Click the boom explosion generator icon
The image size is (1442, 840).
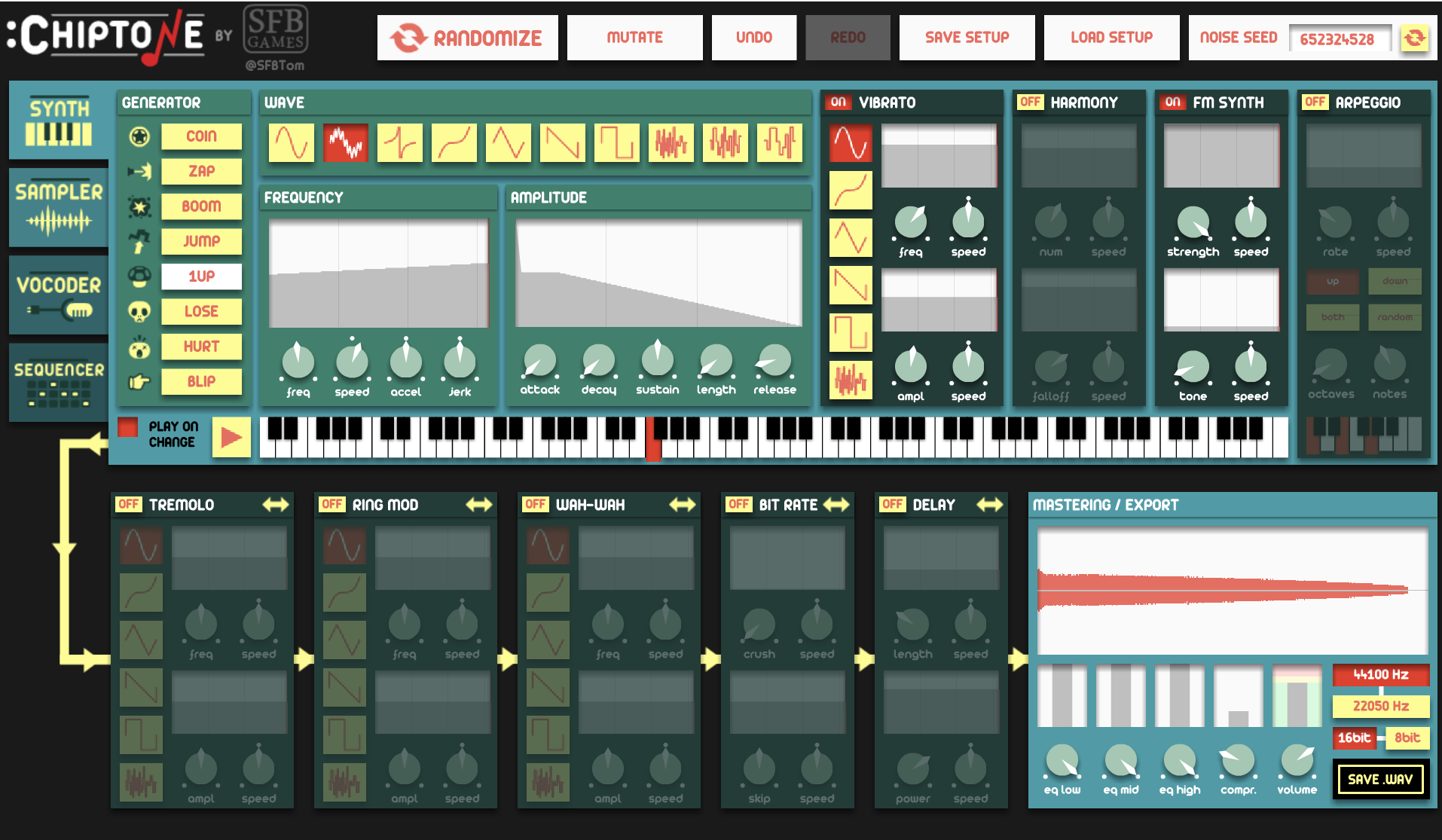coord(139,206)
